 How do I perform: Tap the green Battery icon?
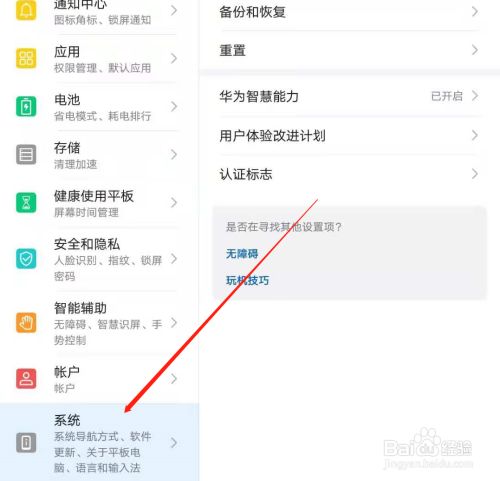tap(26, 106)
